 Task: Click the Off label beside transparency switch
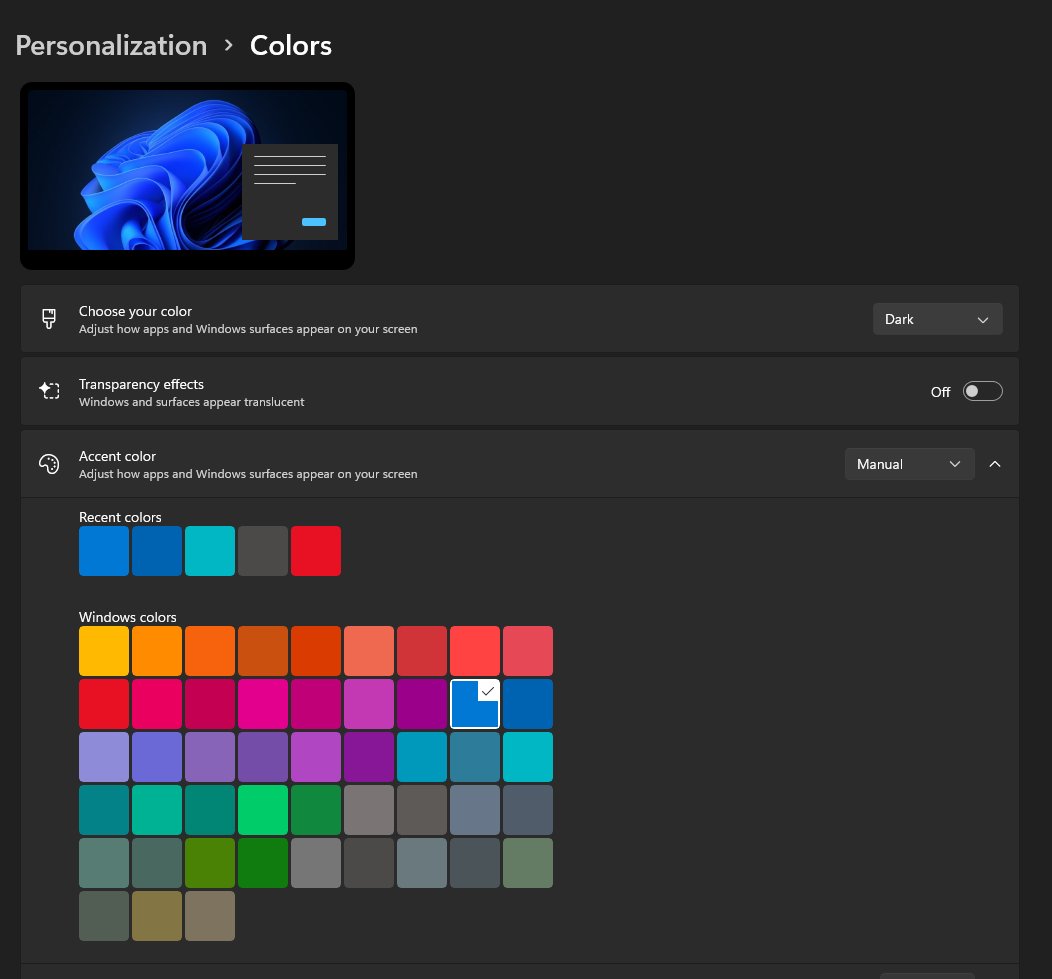pyautogui.click(x=941, y=392)
